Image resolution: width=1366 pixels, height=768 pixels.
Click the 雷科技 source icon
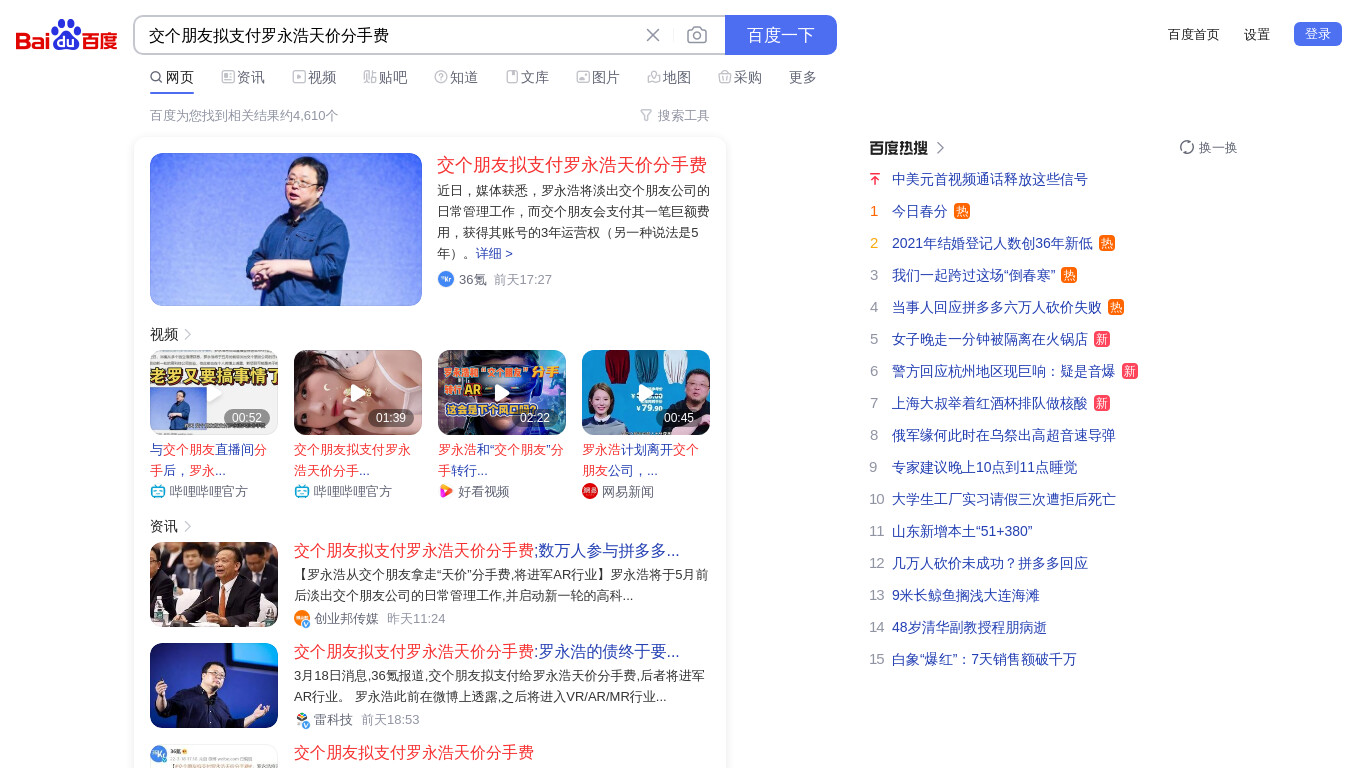point(302,720)
